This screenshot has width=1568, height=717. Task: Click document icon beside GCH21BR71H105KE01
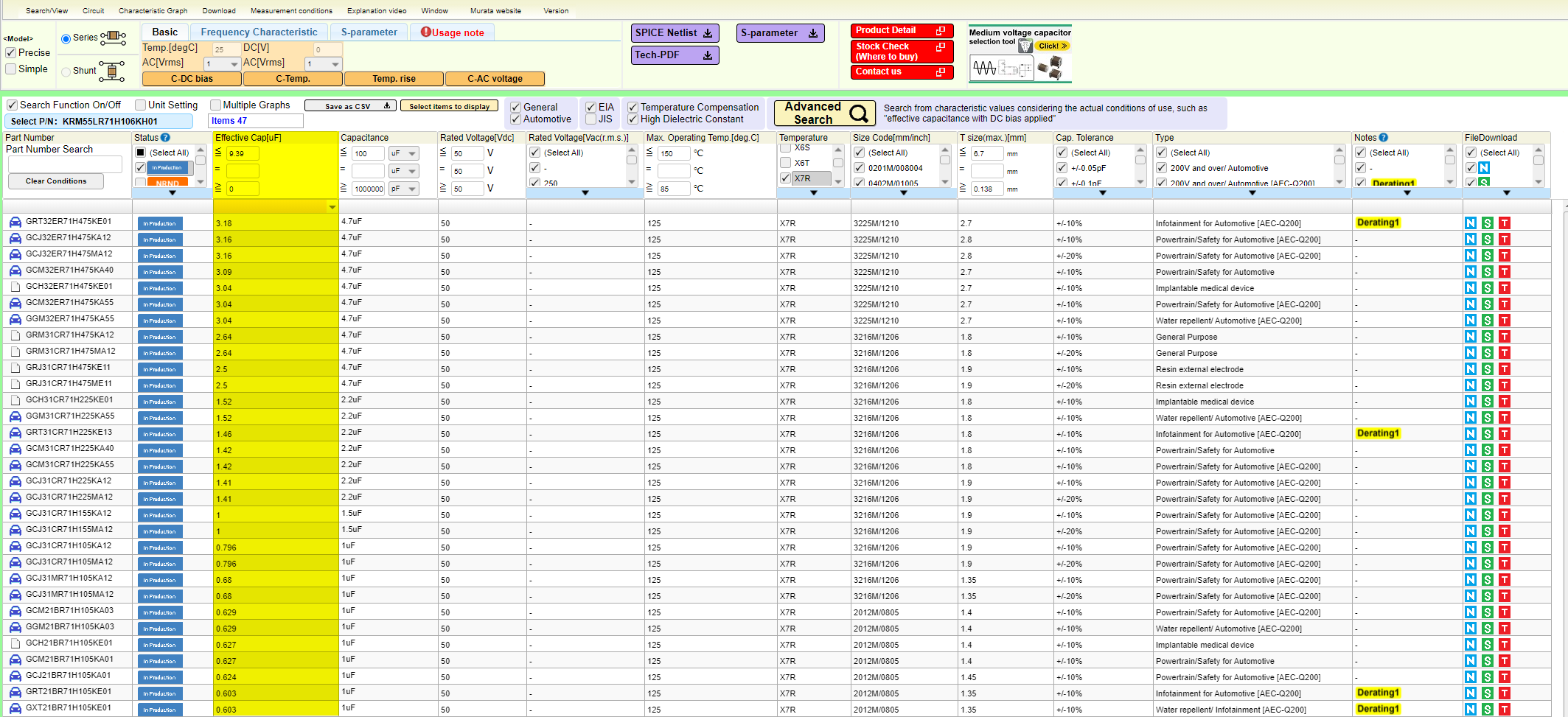coord(15,643)
